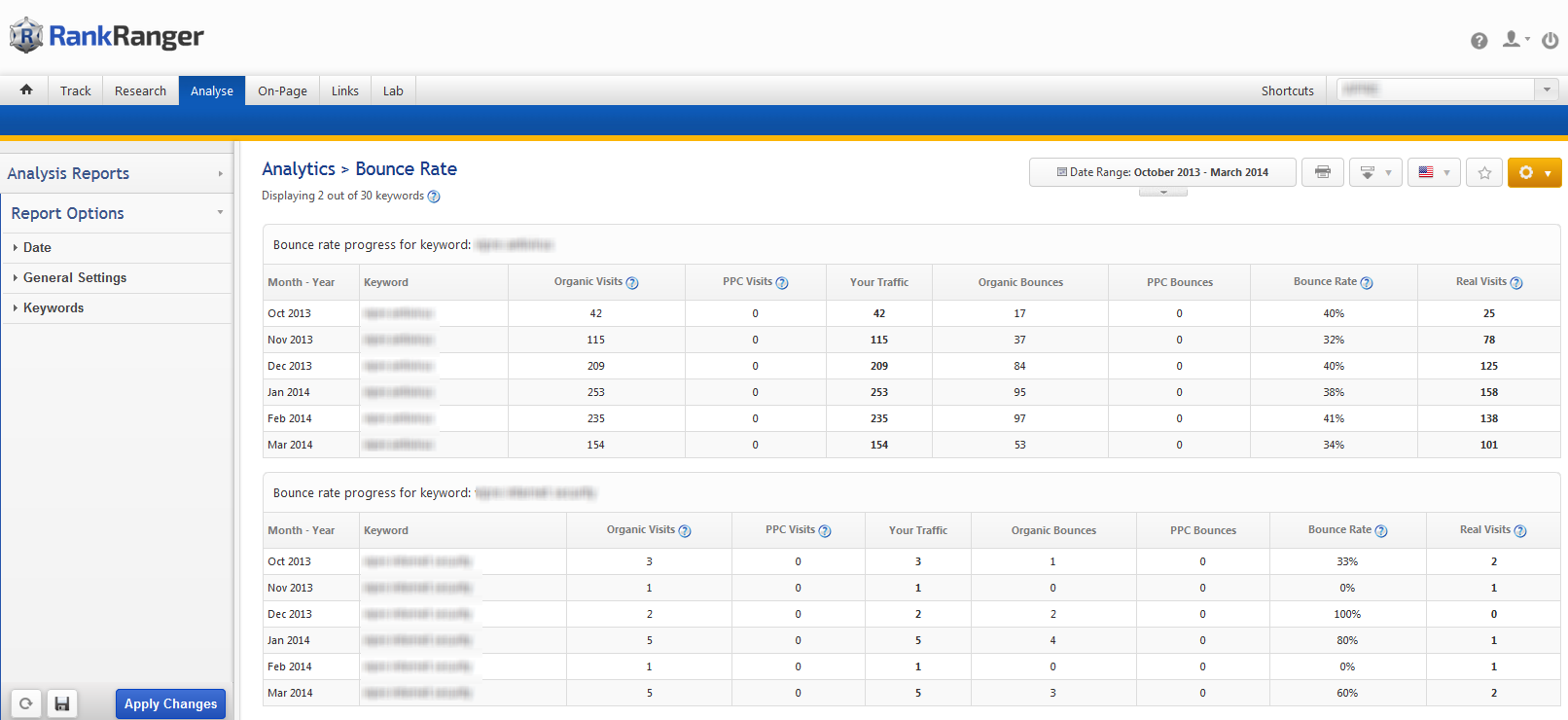The width and height of the screenshot is (1568, 720).
Task: Expand the Keywords section in sidebar
Action: [53, 308]
